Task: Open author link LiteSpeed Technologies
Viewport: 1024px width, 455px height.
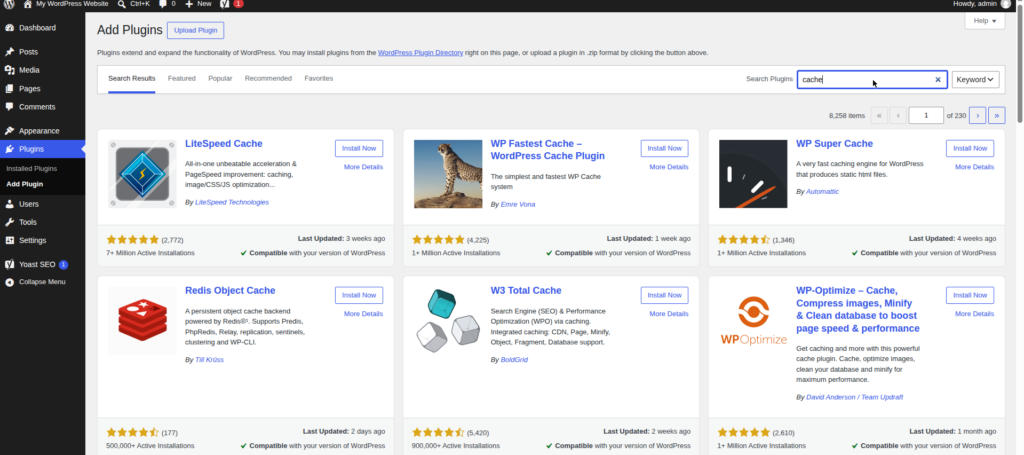Action: tap(232, 202)
